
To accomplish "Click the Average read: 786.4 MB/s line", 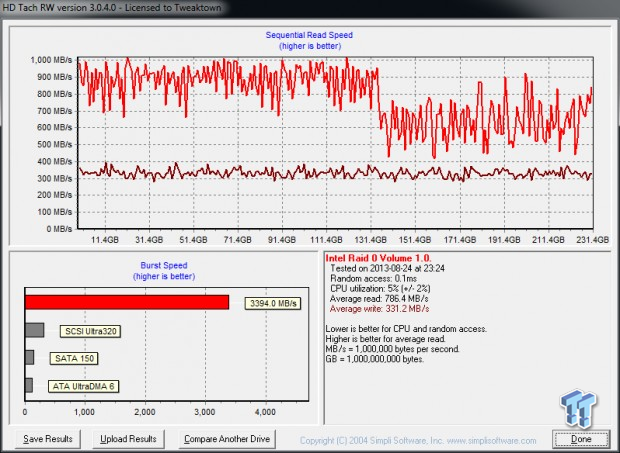I will [379, 299].
